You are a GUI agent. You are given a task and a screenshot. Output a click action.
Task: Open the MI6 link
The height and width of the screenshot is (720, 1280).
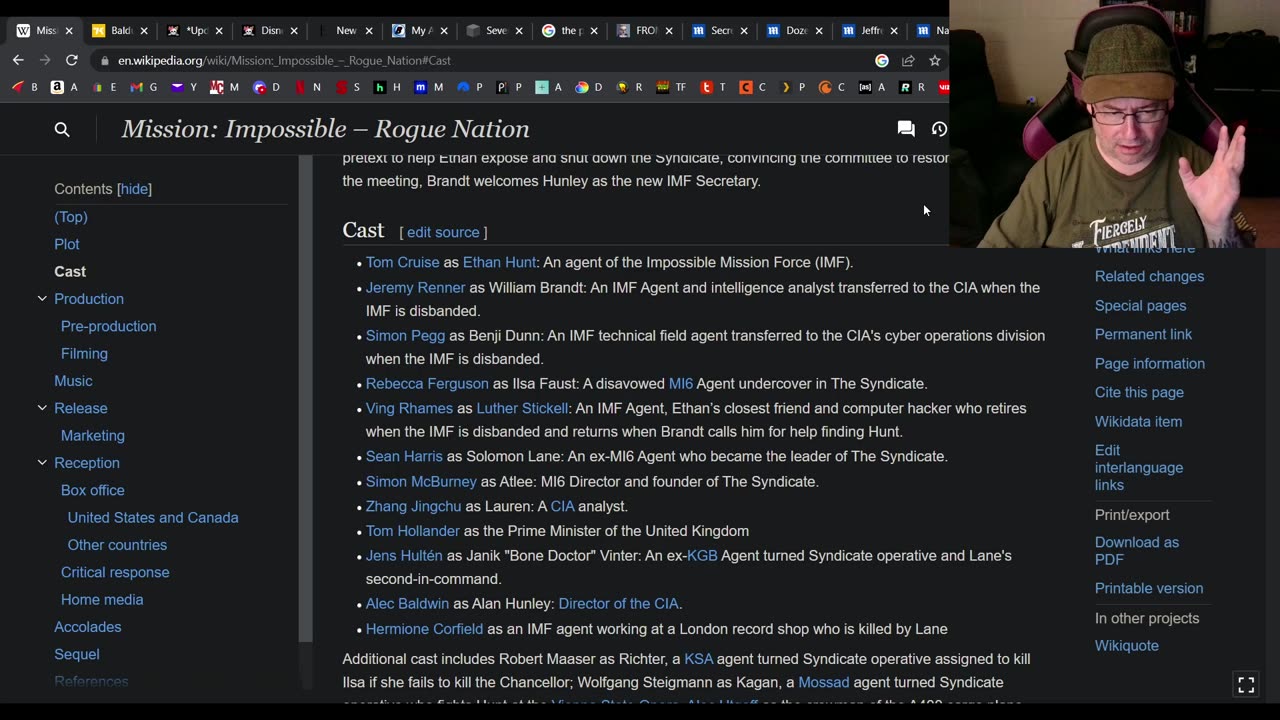click(x=680, y=384)
